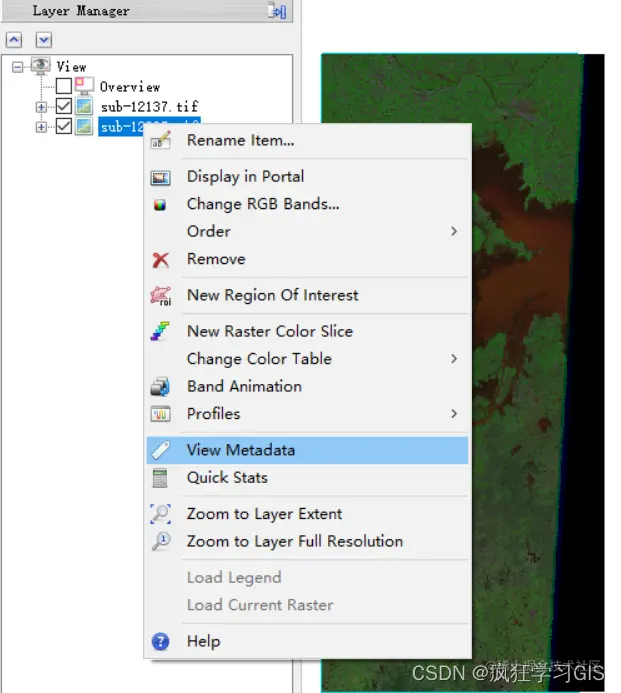Choose Display in Portal menu entry

(x=307, y=177)
